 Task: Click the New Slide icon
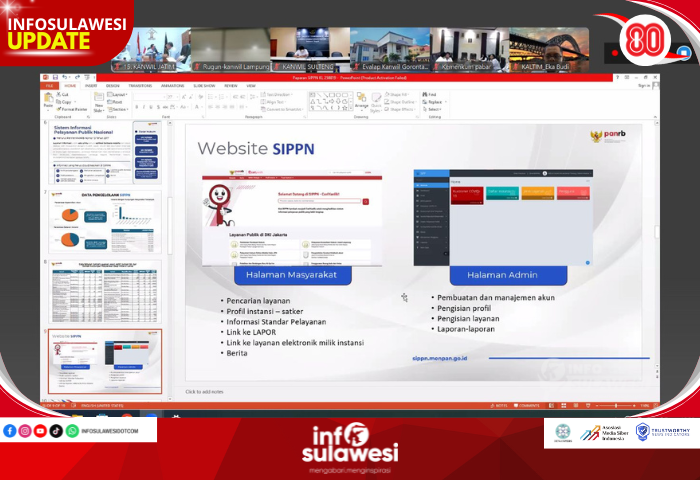click(x=98, y=102)
